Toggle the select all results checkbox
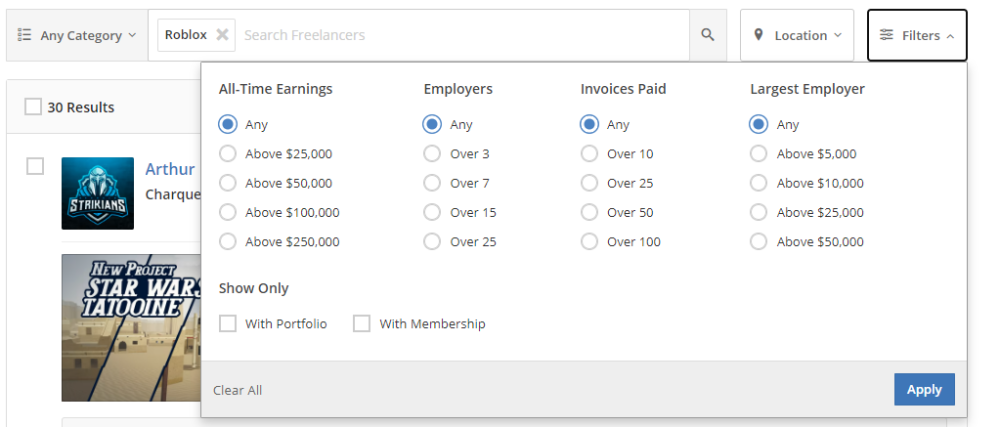The image size is (1000, 427). tap(33, 107)
